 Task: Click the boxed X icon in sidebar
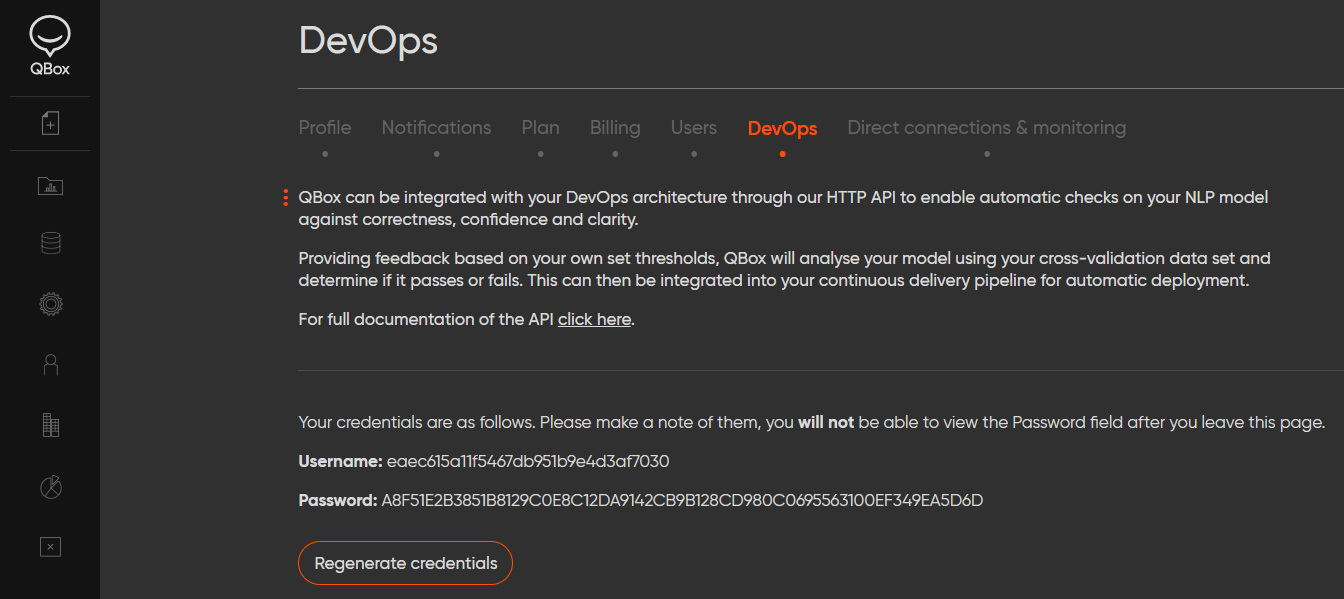tap(50, 546)
